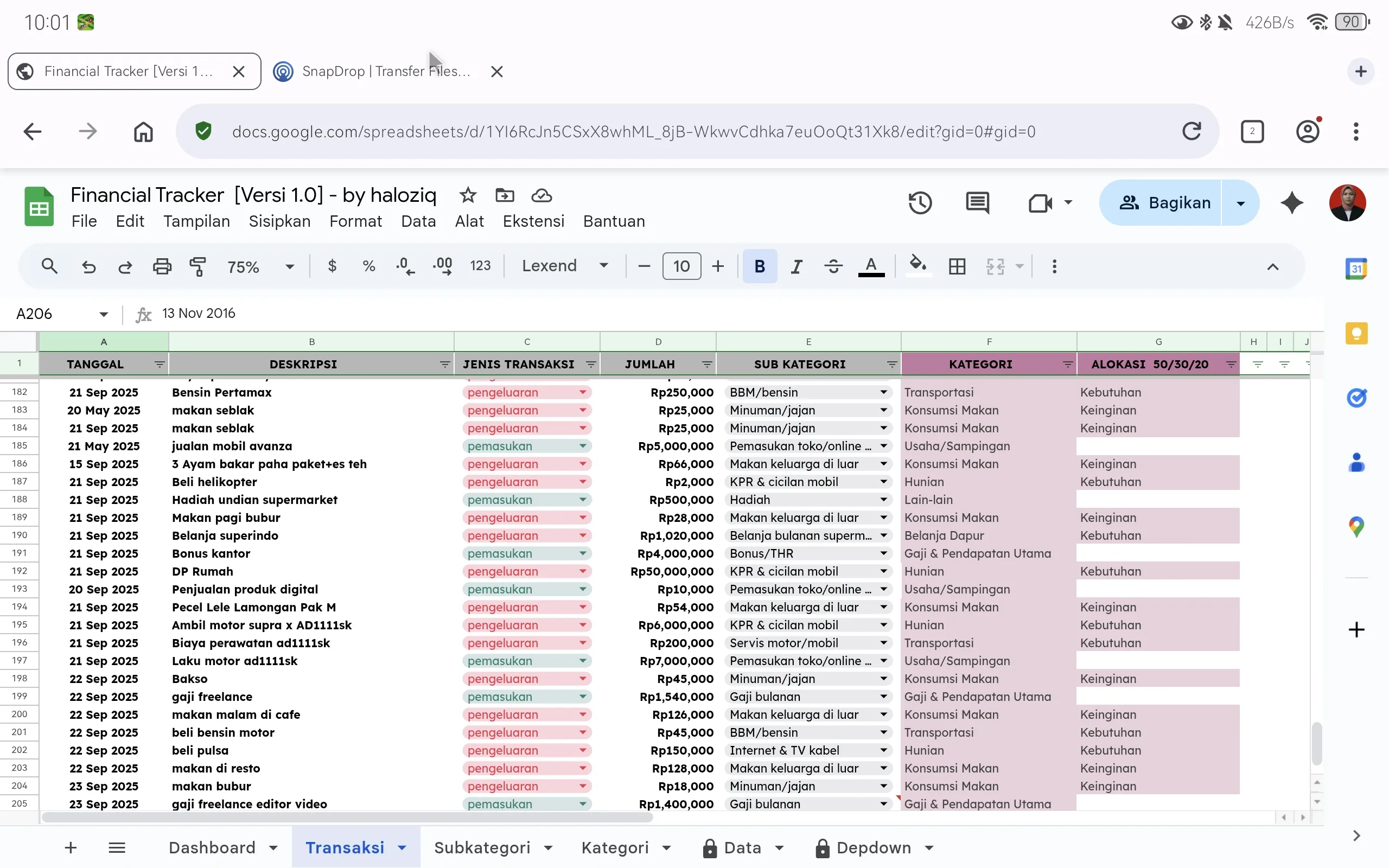1389x868 pixels.
Task: Click the print icon
Action: click(162, 266)
